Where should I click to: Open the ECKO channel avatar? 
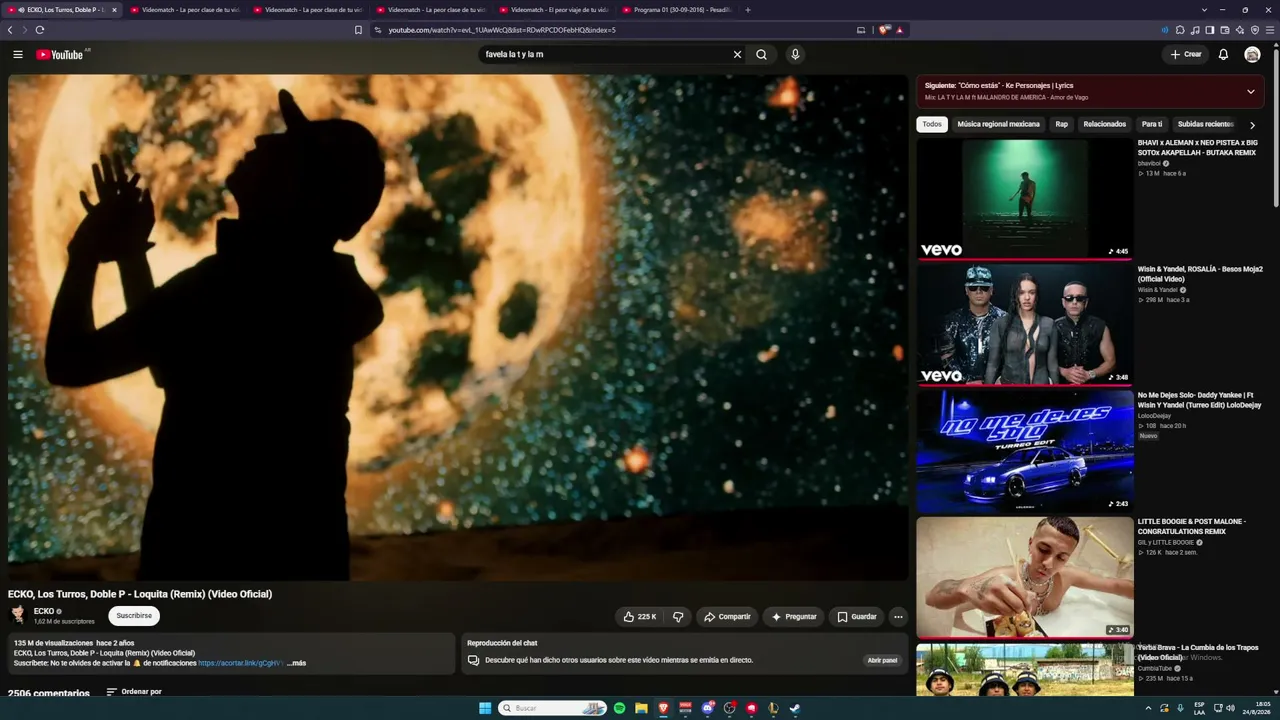tap(17, 615)
